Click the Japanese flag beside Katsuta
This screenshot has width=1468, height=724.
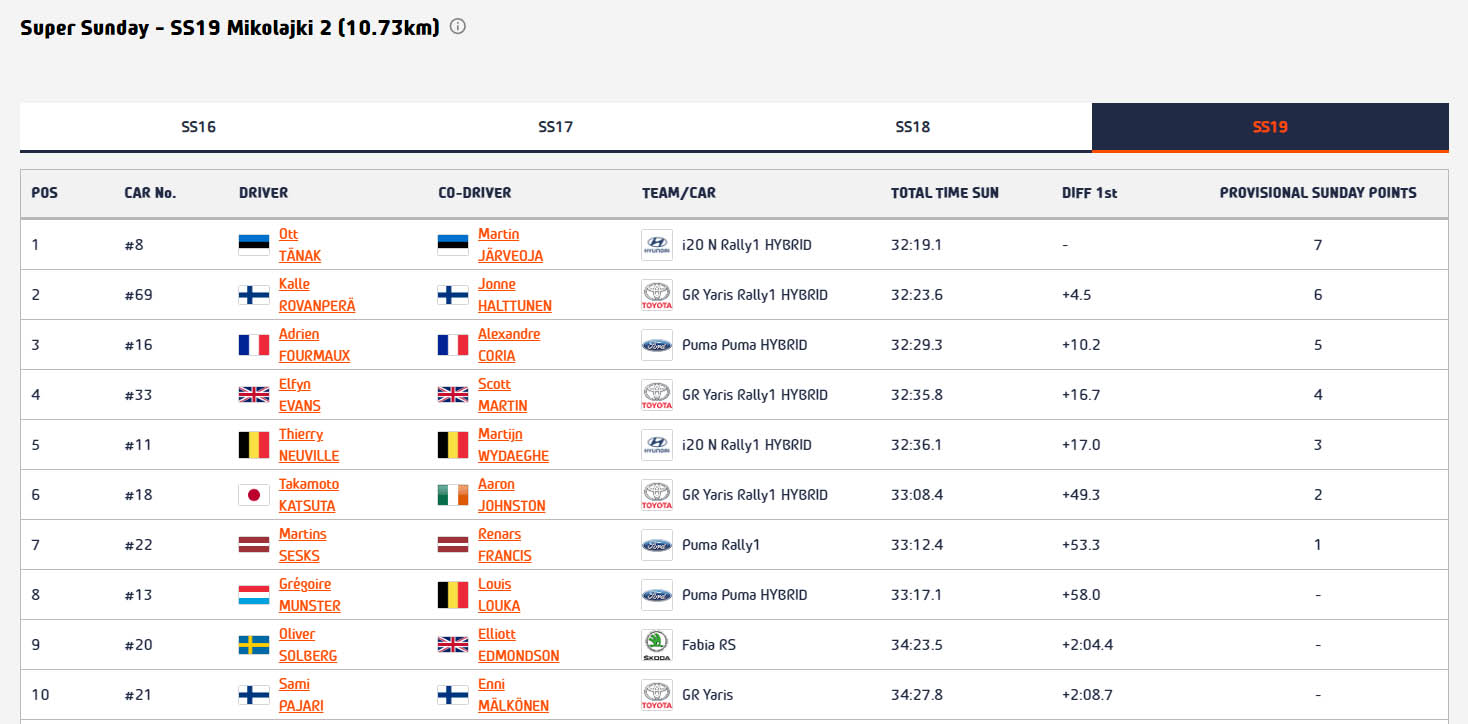(254, 495)
